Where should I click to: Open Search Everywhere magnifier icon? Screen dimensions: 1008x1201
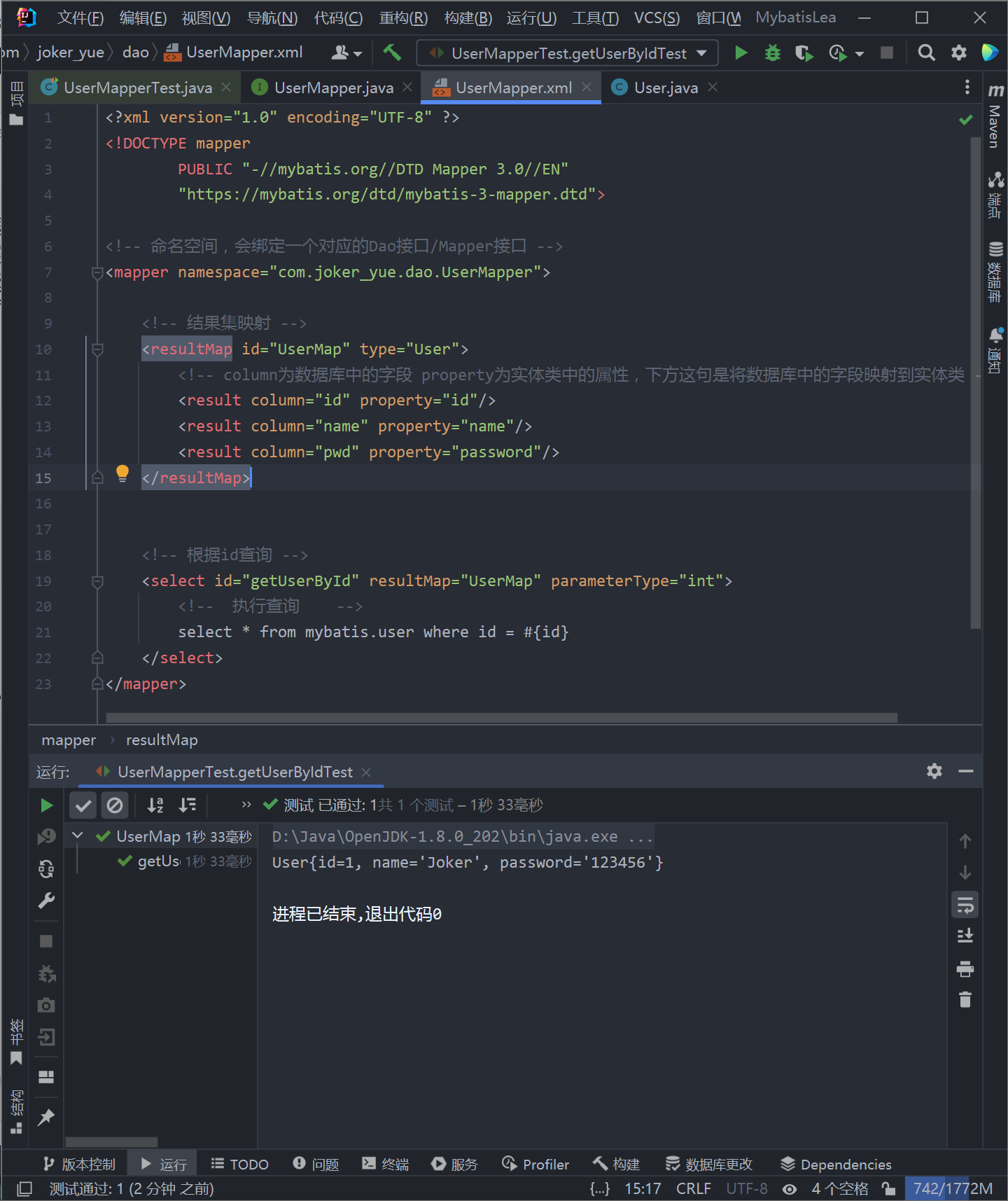pos(926,53)
